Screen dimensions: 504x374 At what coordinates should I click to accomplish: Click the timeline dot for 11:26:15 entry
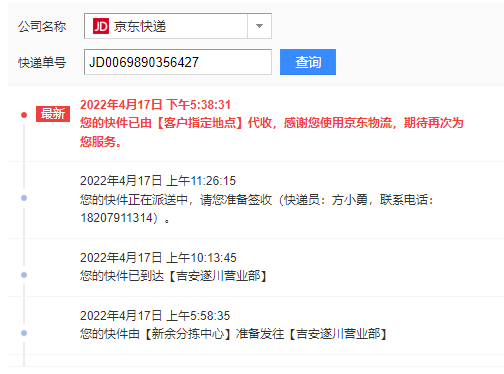pyautogui.click(x=24, y=198)
